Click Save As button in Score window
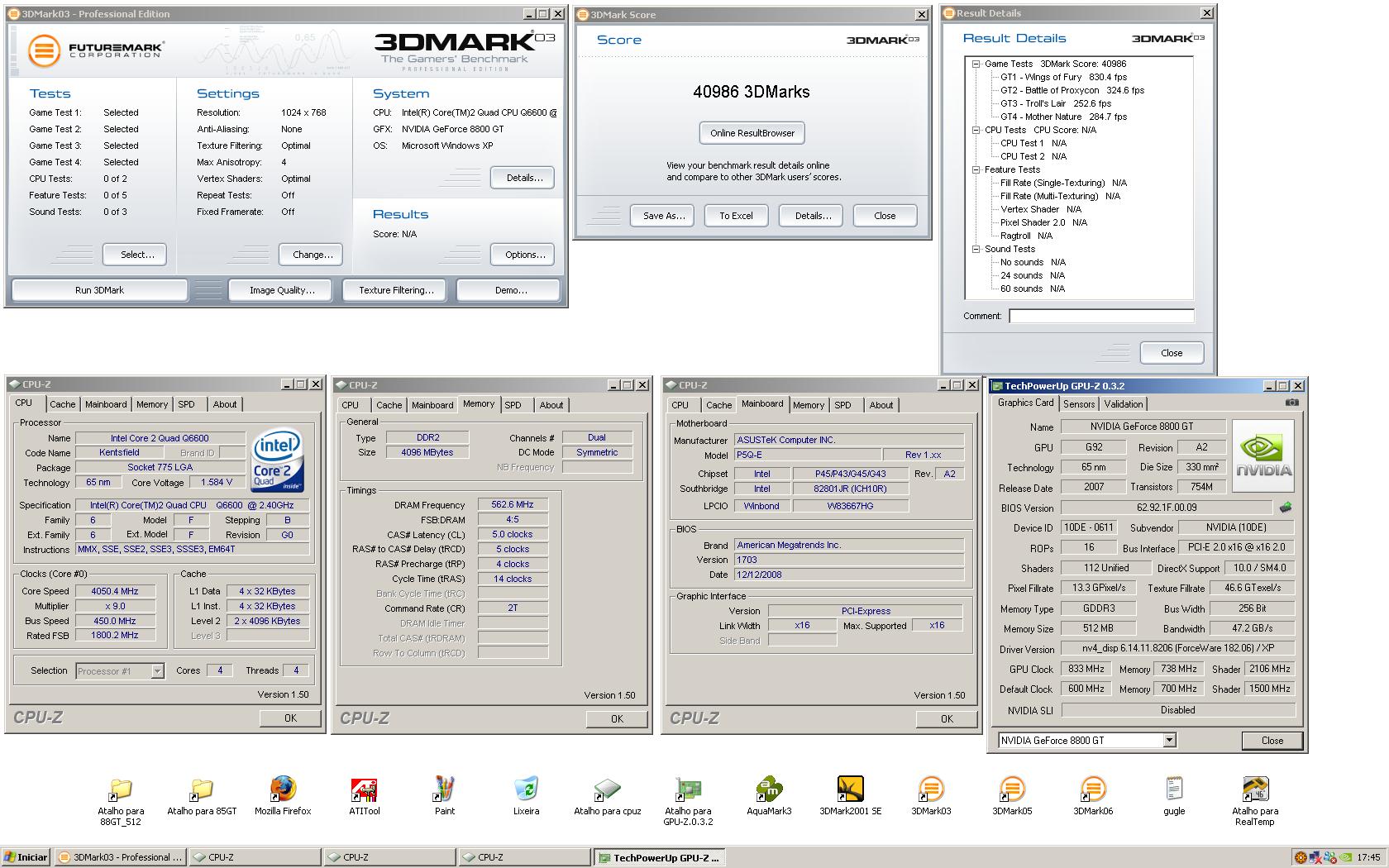This screenshot has height=868, width=1389. point(664,216)
